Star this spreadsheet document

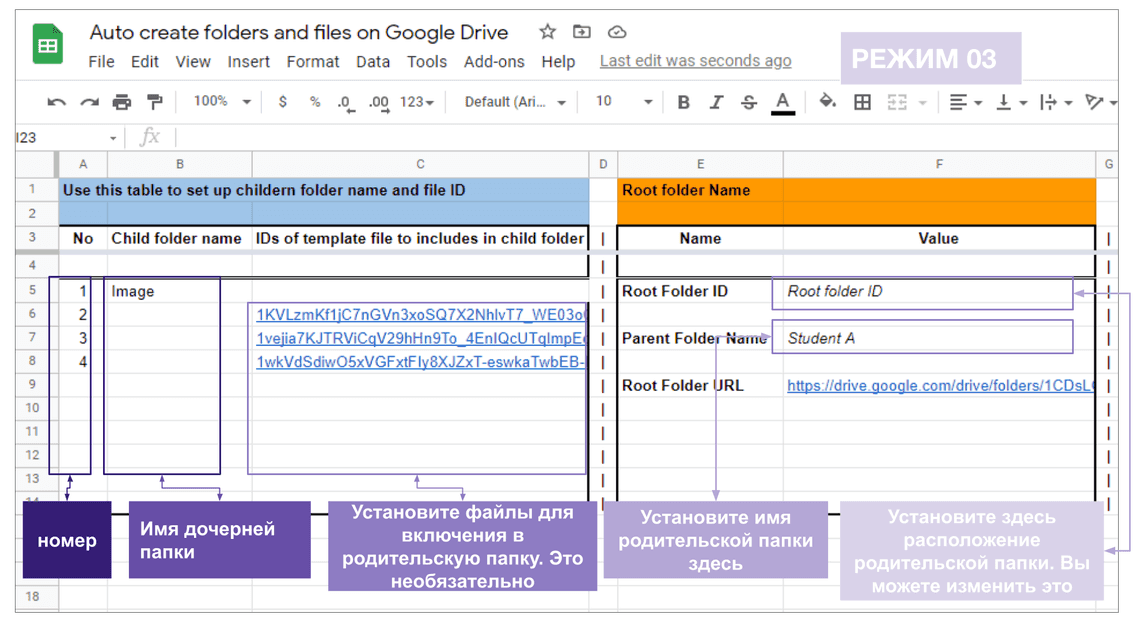[x=547, y=32]
